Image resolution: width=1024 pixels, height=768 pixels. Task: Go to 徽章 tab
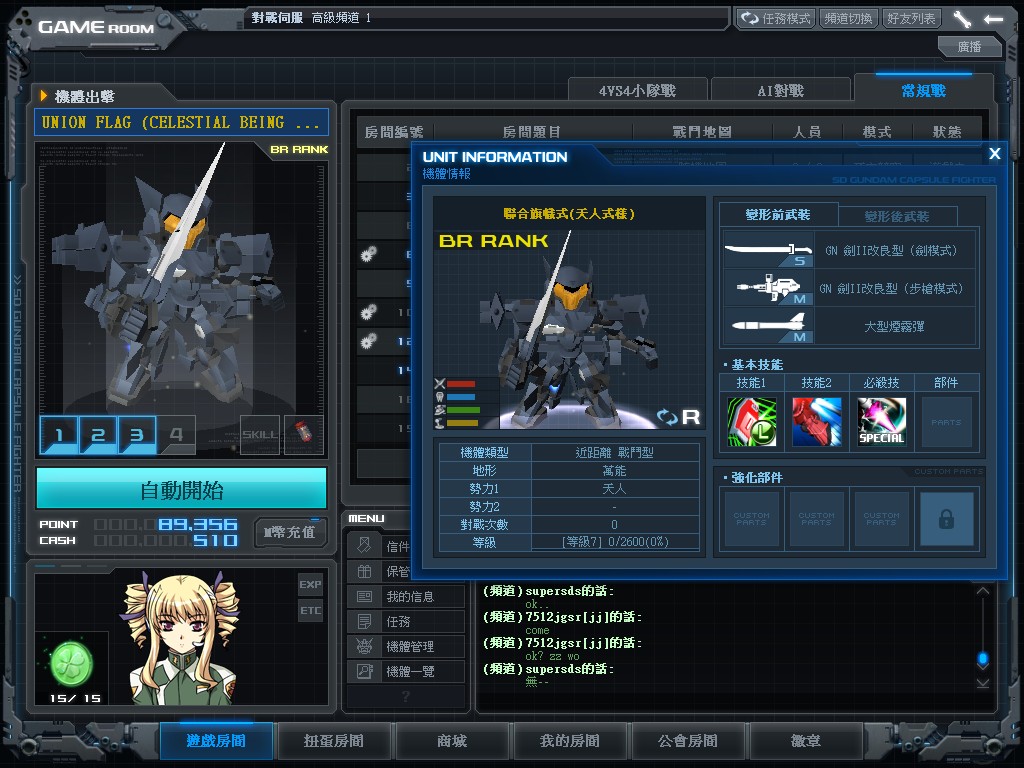coord(806,741)
